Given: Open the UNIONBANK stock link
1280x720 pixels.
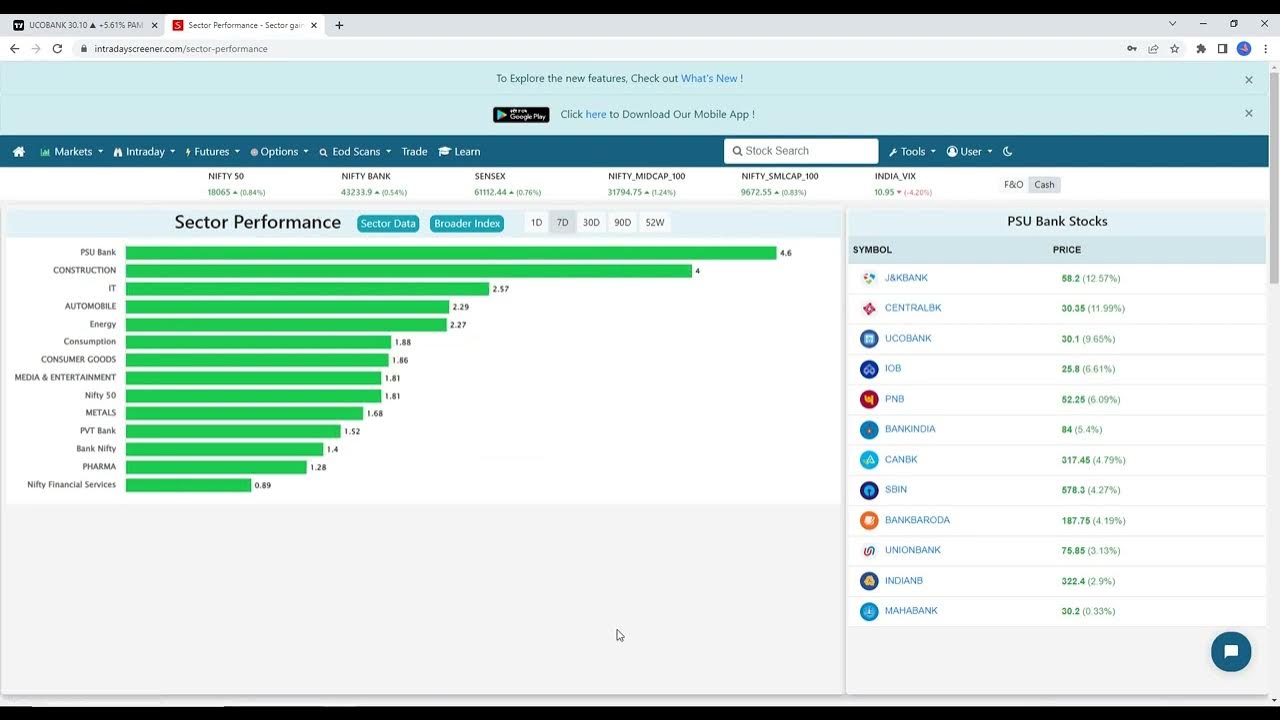Looking at the screenshot, I should [913, 550].
